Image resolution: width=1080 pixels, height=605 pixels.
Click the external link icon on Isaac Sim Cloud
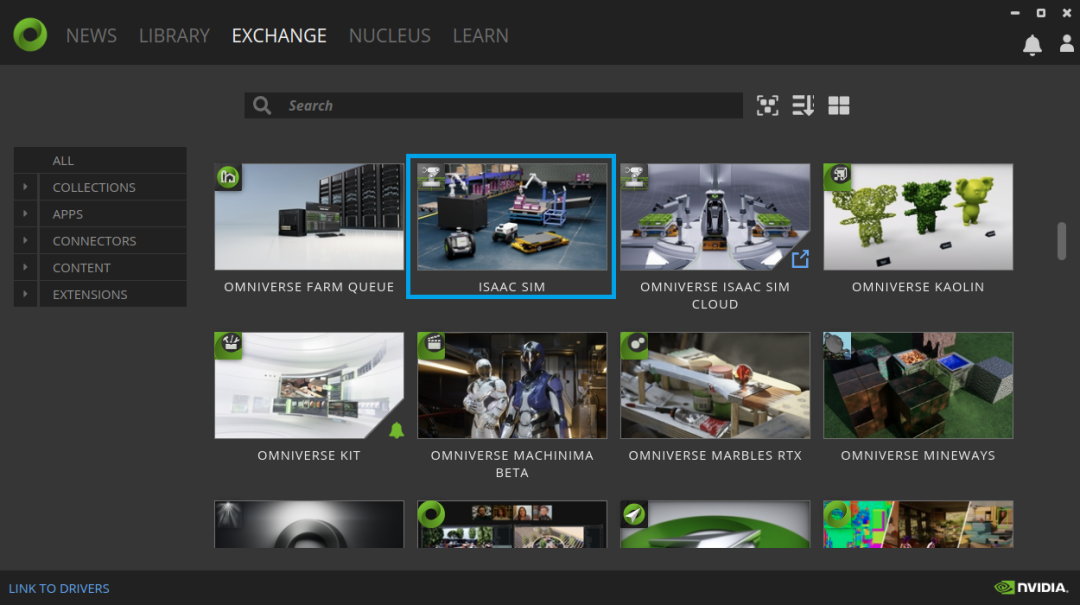tap(800, 258)
